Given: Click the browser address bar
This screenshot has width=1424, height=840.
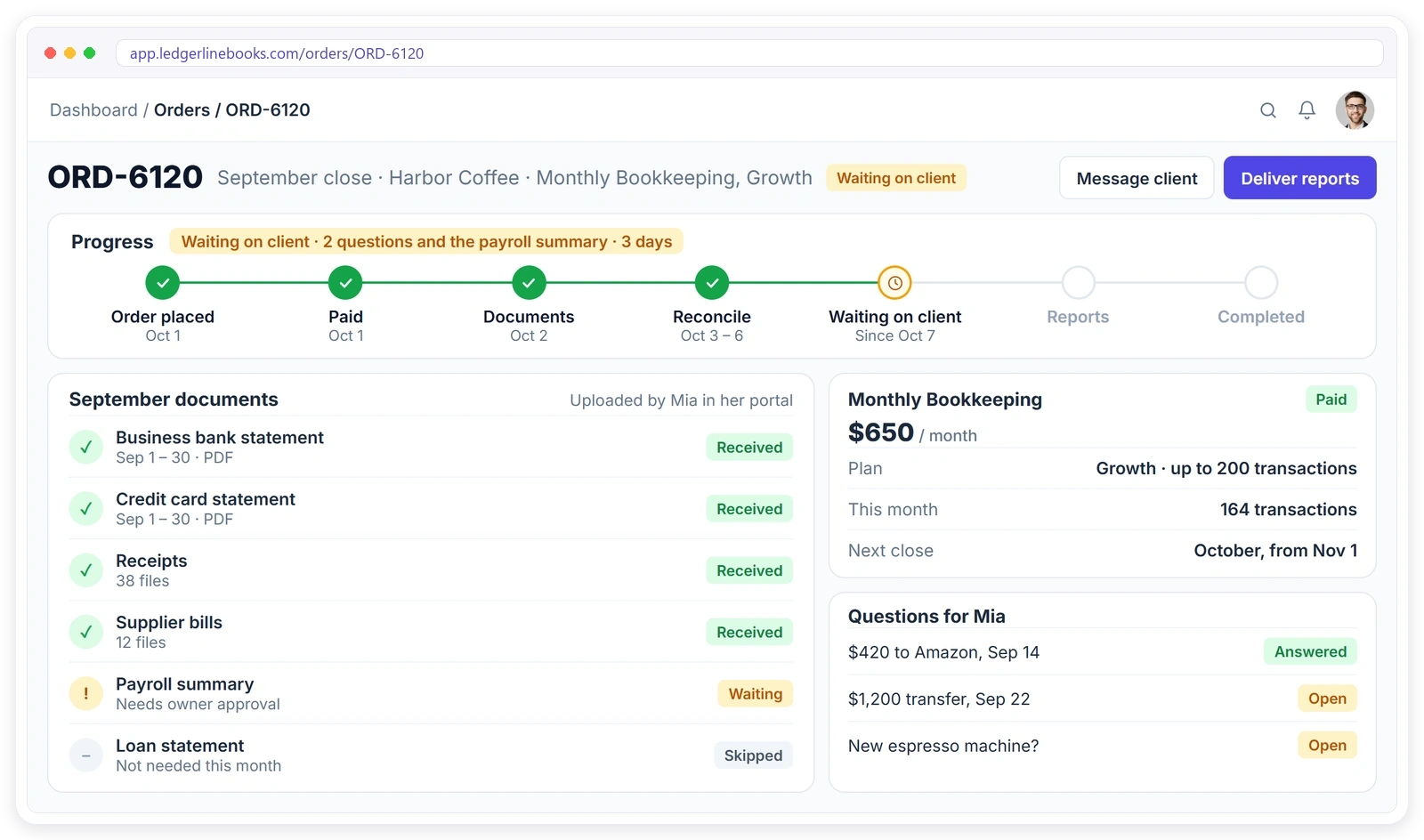Looking at the screenshot, I should 749,53.
